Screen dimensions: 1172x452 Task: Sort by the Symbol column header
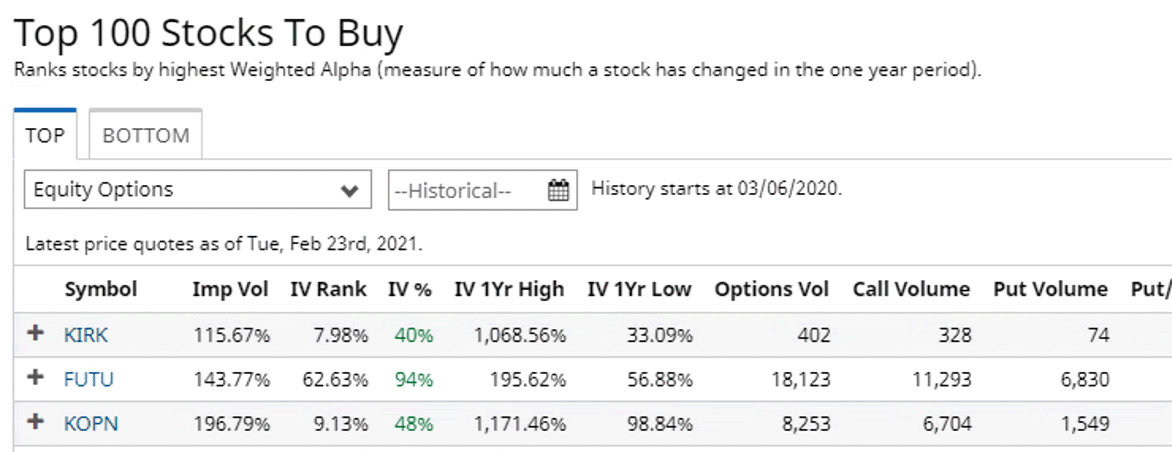click(101, 290)
